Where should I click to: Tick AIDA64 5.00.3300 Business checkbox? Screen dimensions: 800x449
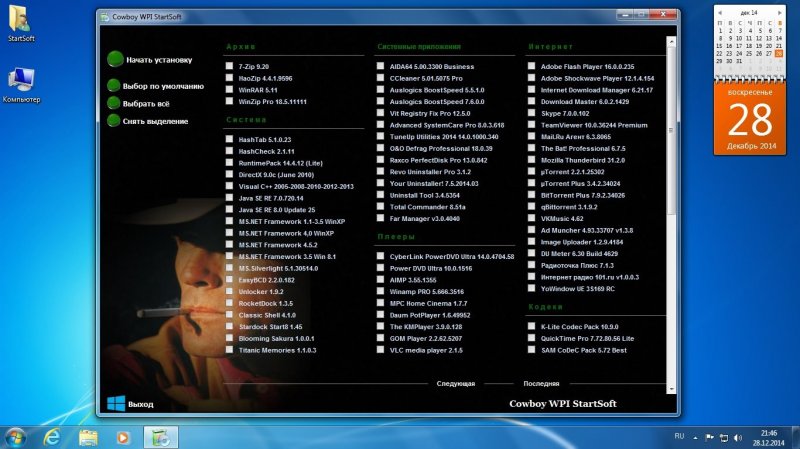380,66
